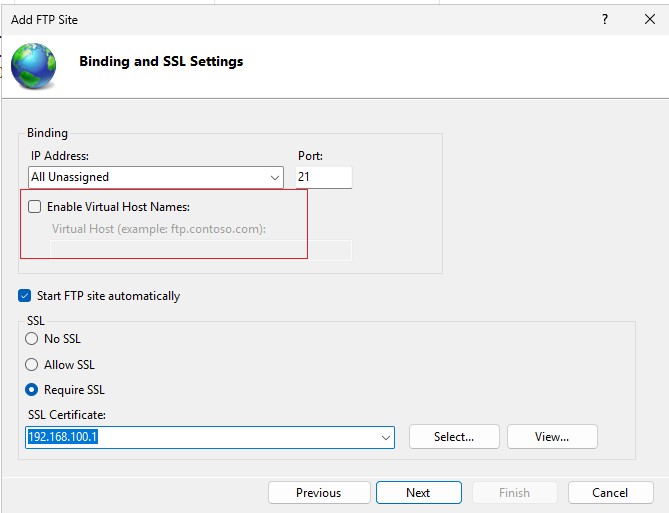This screenshot has width=669, height=513.
Task: Uncheck Start FTP site automatically
Action: point(25,296)
